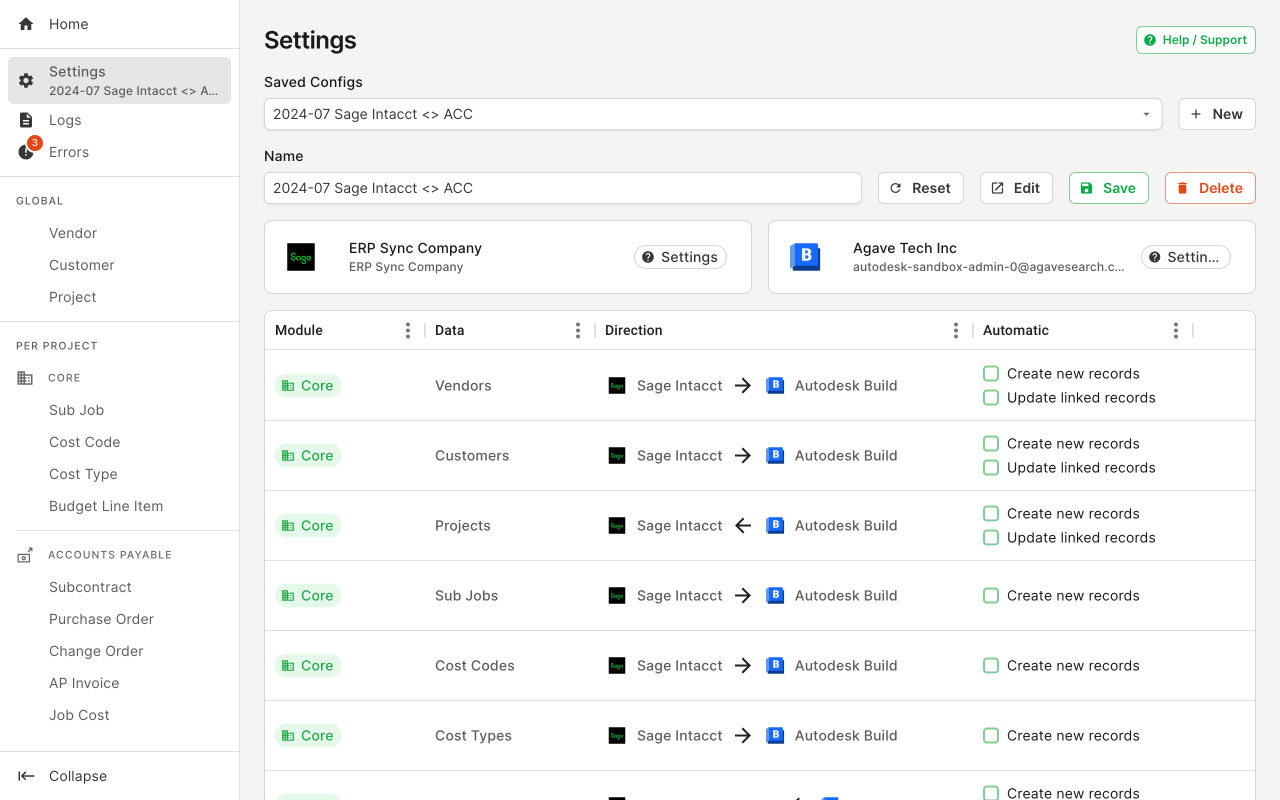The width and height of the screenshot is (1280, 800).
Task: Click the direction arrow in Customers row
Action: pos(743,455)
